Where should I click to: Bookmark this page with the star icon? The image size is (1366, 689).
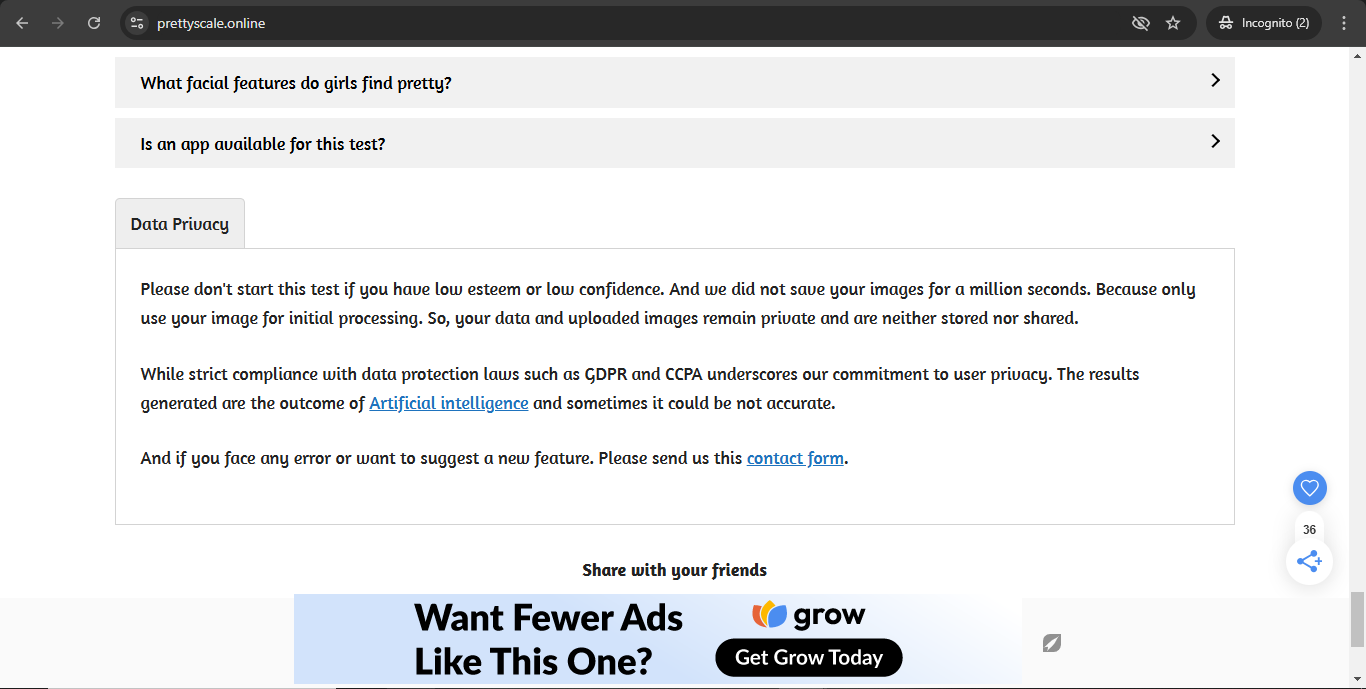point(1173,23)
